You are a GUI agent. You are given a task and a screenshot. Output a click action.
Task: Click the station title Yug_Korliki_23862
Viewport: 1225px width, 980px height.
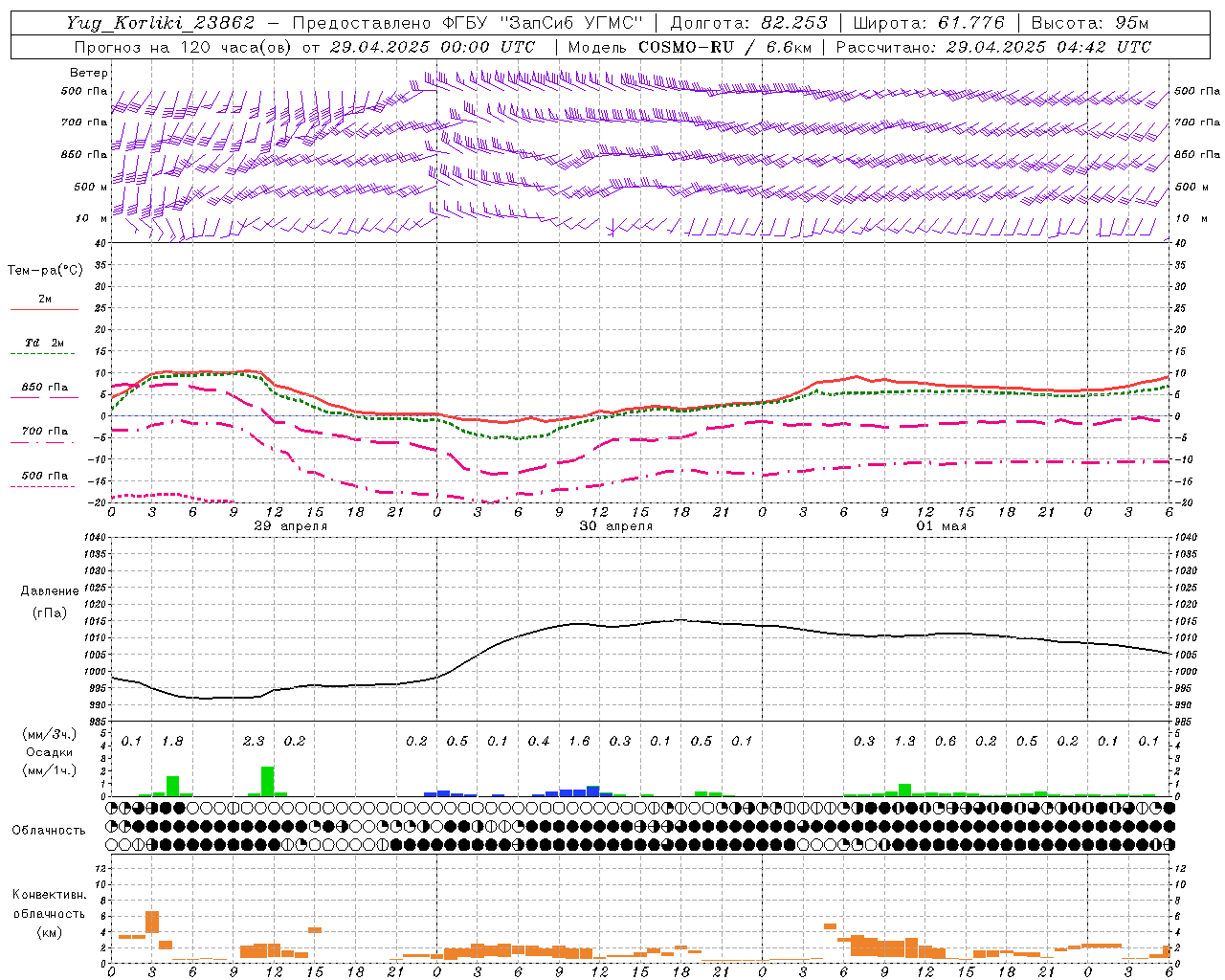point(161,23)
